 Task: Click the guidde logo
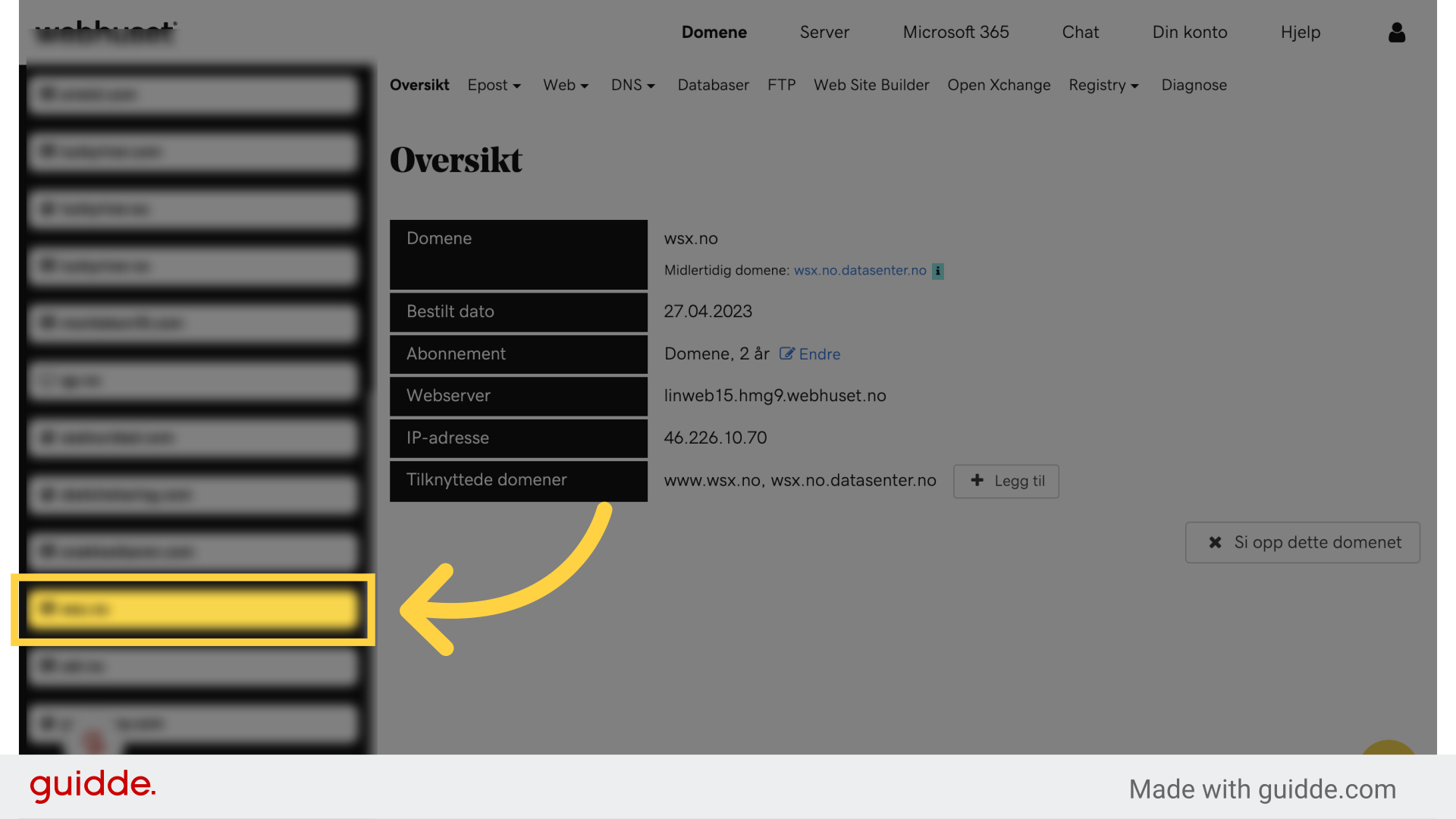pos(93,786)
